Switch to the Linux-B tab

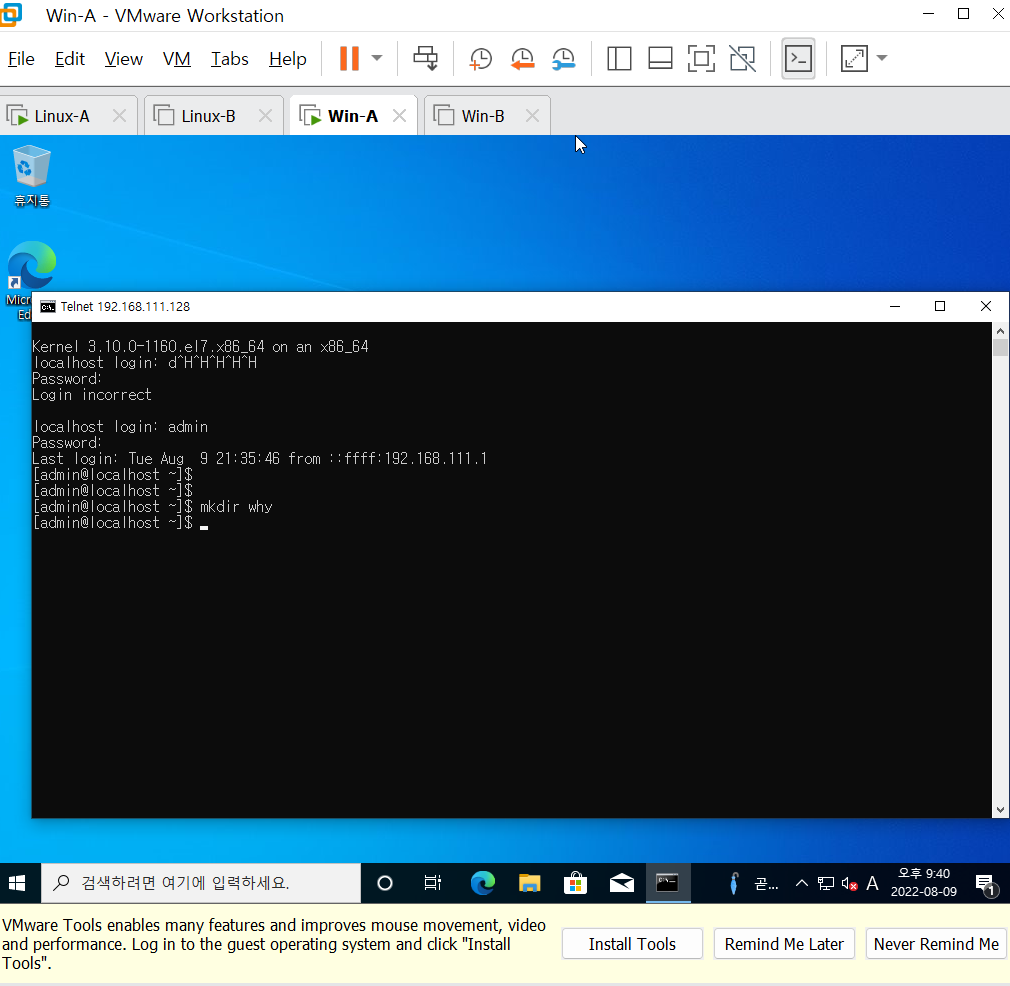point(208,116)
